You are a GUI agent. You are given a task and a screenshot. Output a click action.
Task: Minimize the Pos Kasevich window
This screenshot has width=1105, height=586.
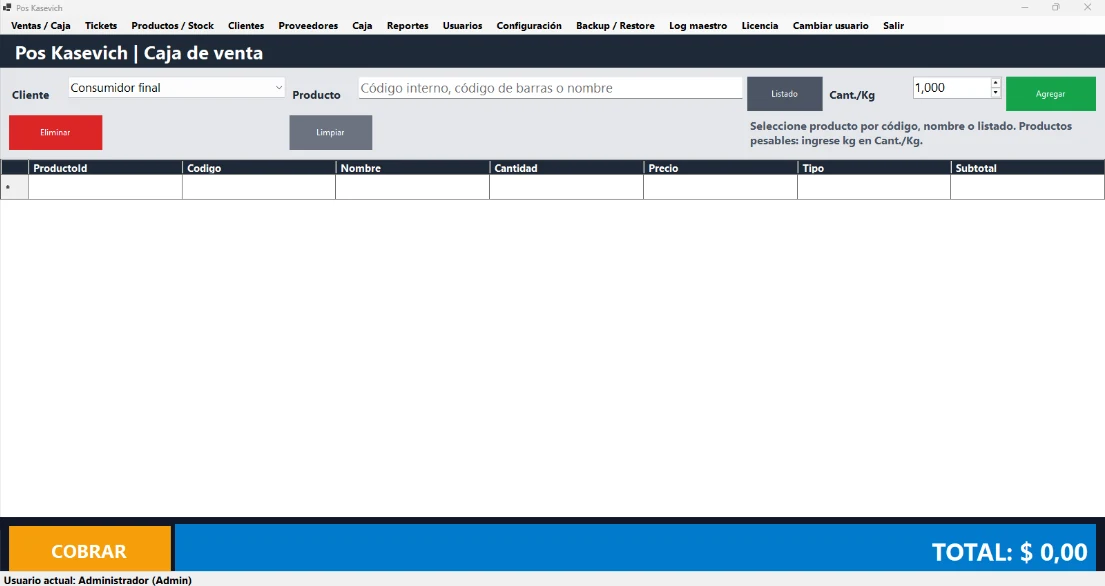tap(1025, 7)
